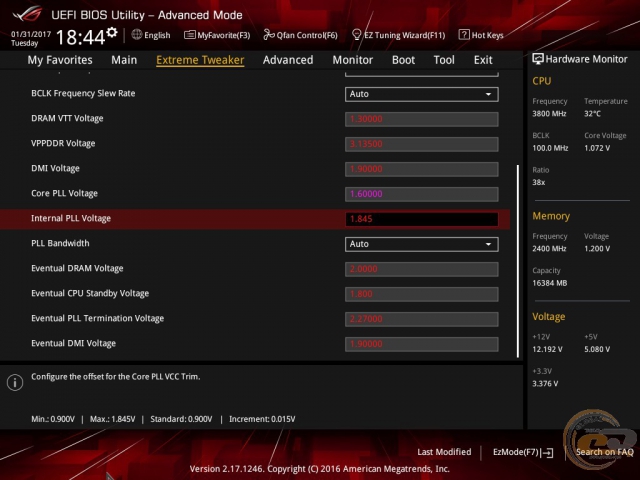Open BCLK Frequency Slew Rate dropdown
The height and width of the screenshot is (480, 640).
click(422, 94)
